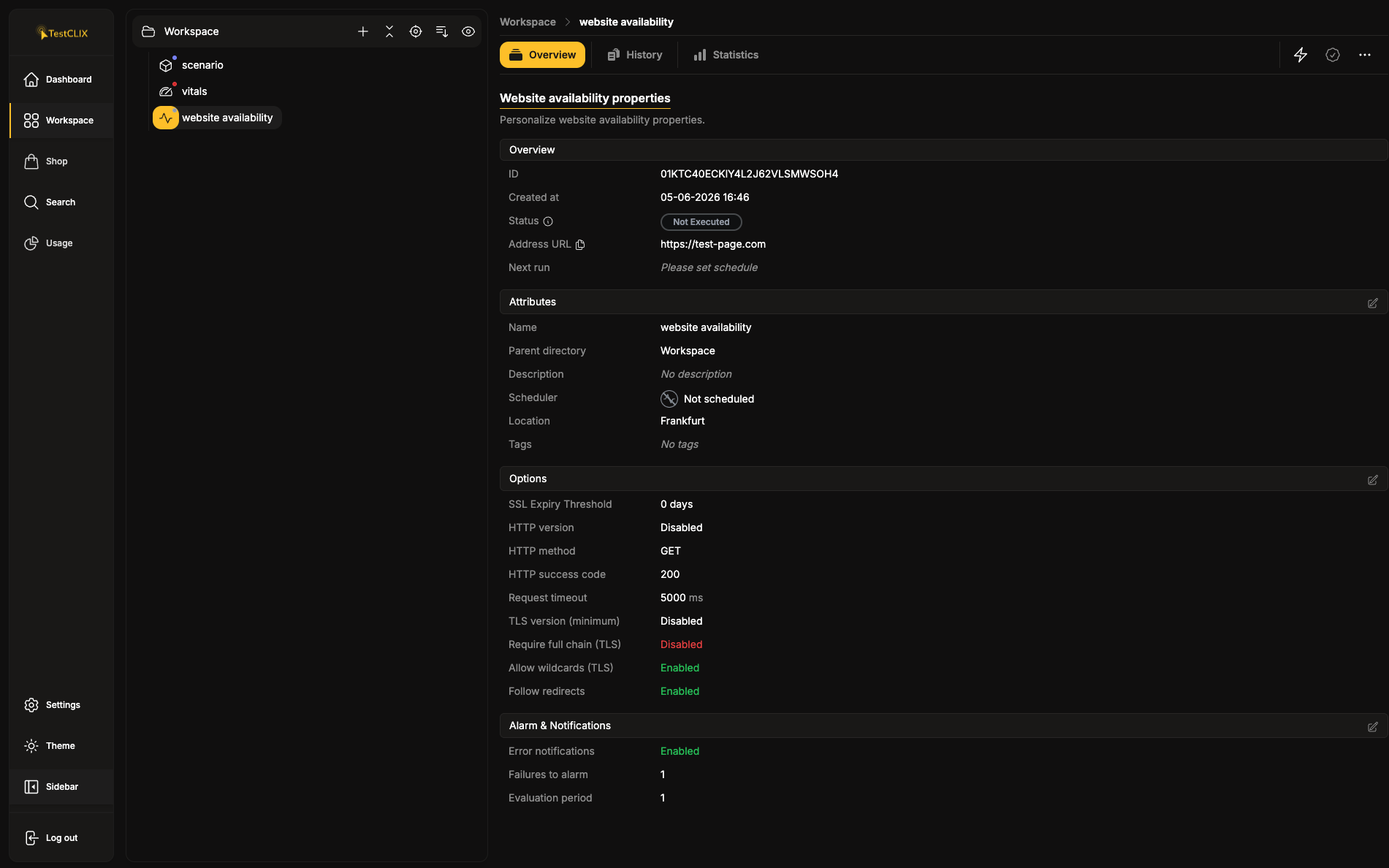Open the Shop section
The image size is (1389, 868).
[x=61, y=161]
